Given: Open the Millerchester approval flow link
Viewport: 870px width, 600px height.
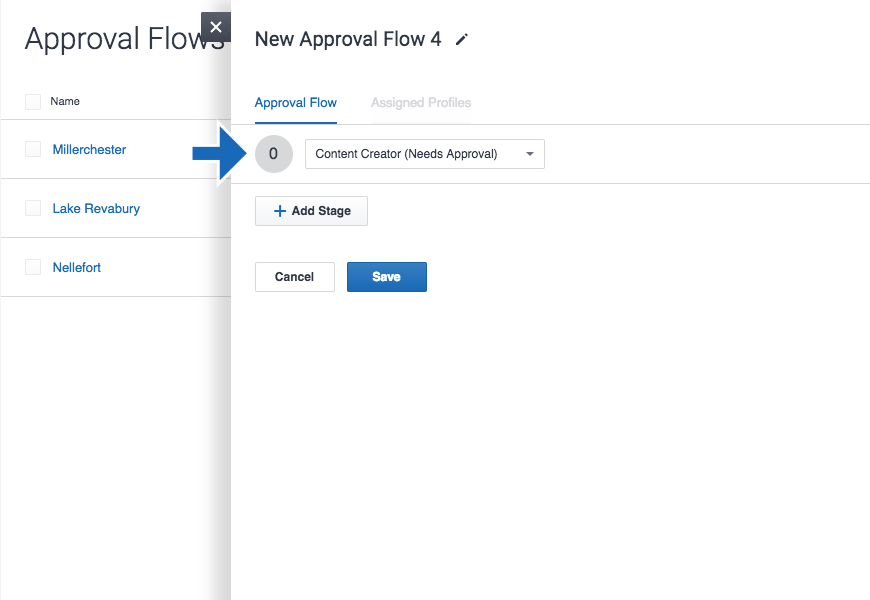Looking at the screenshot, I should coord(89,149).
